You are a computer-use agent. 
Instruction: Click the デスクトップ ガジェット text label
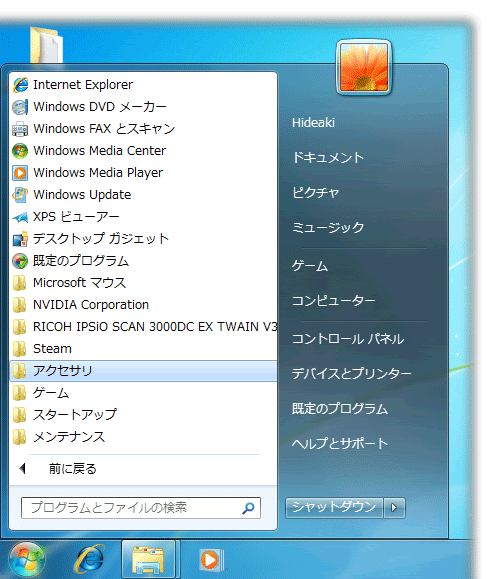coord(101,239)
